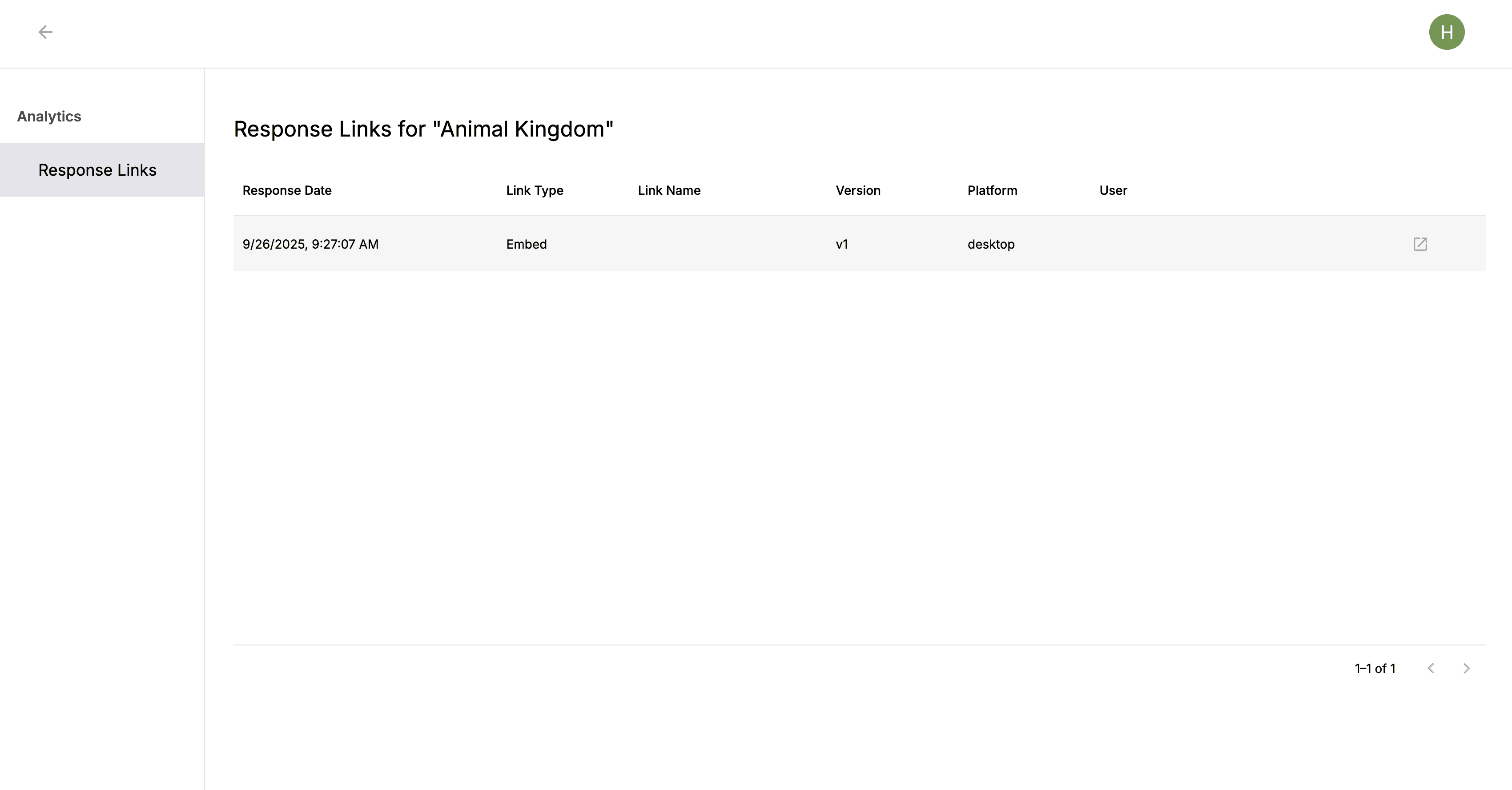Click the 1–1 of 1 pagination label
Image resolution: width=1512 pixels, height=790 pixels.
point(1375,669)
